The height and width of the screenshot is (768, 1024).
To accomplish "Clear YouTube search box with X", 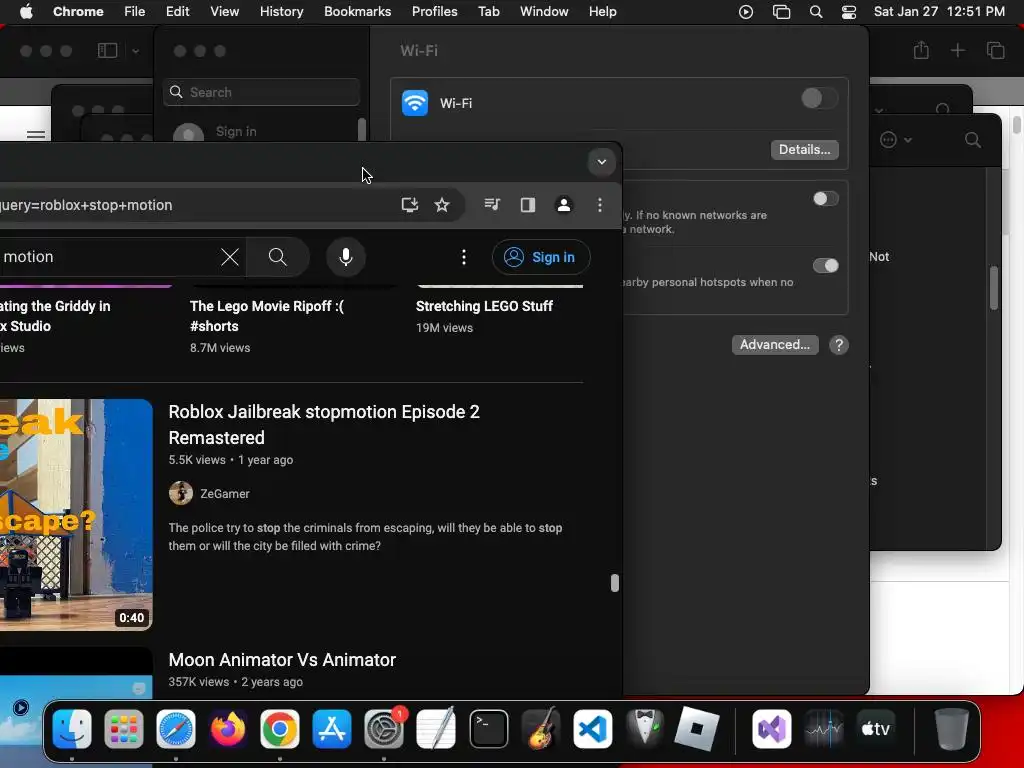I will pyautogui.click(x=230, y=257).
